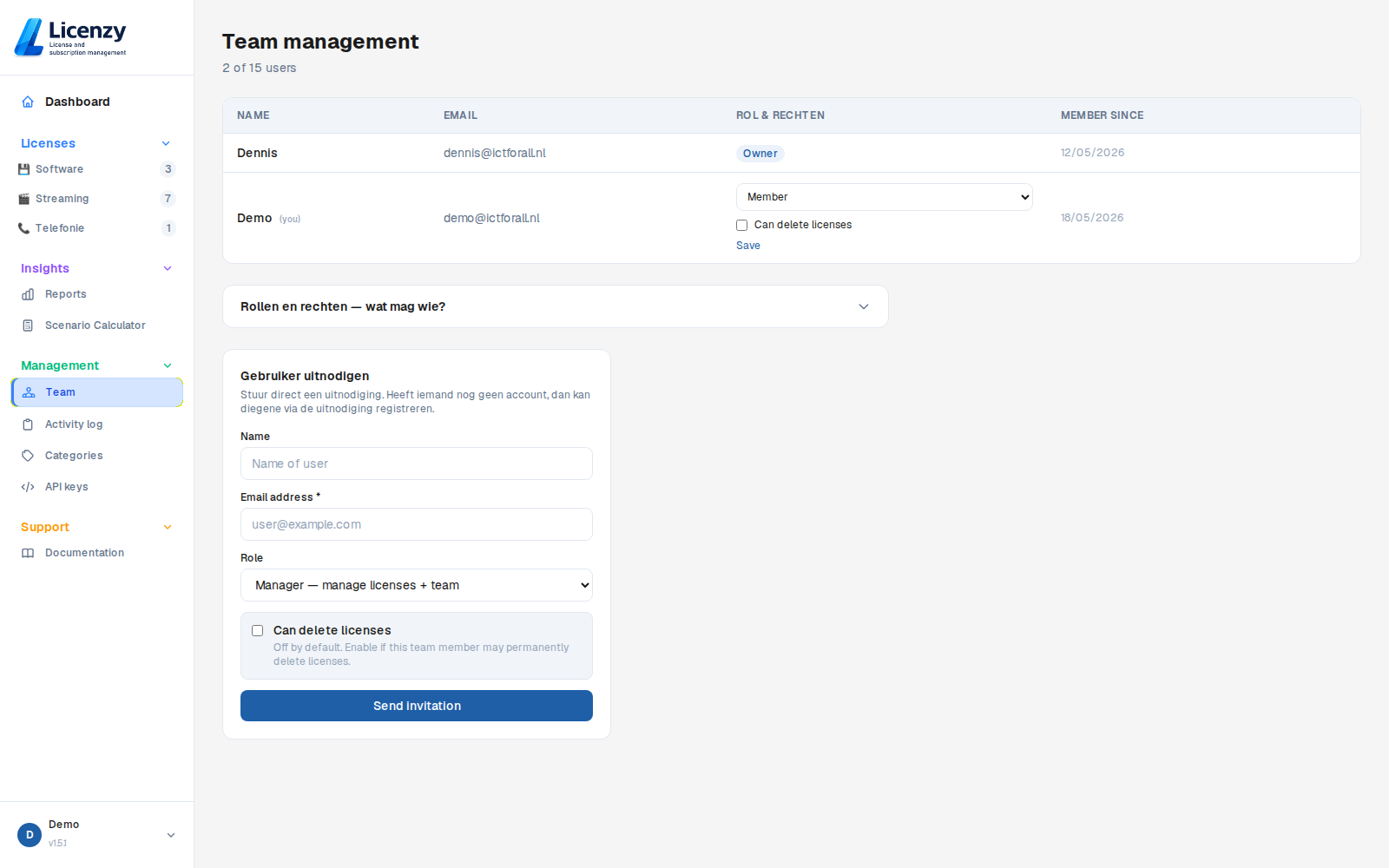The image size is (1389, 868).
Task: Click email demo@ictforall.nl
Action: click(x=491, y=218)
